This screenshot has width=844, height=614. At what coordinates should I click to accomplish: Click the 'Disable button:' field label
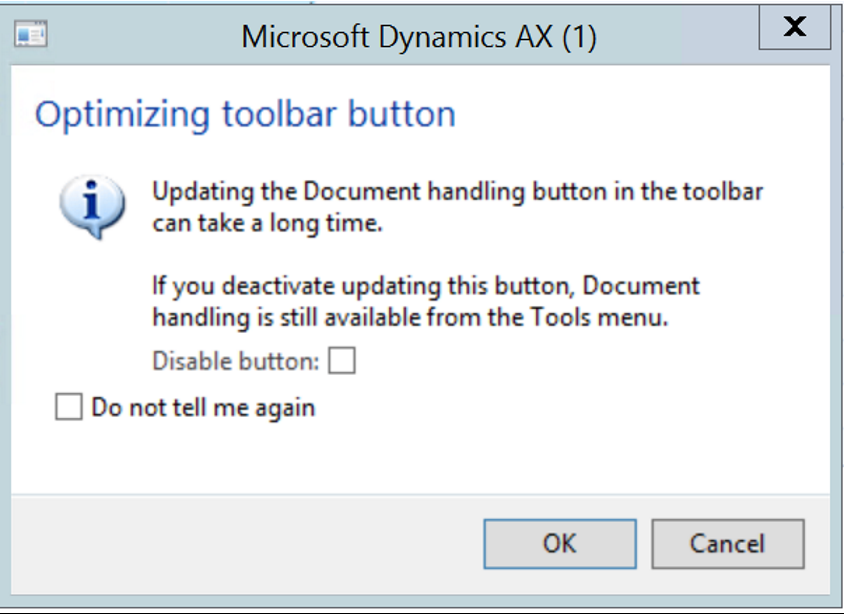point(236,361)
